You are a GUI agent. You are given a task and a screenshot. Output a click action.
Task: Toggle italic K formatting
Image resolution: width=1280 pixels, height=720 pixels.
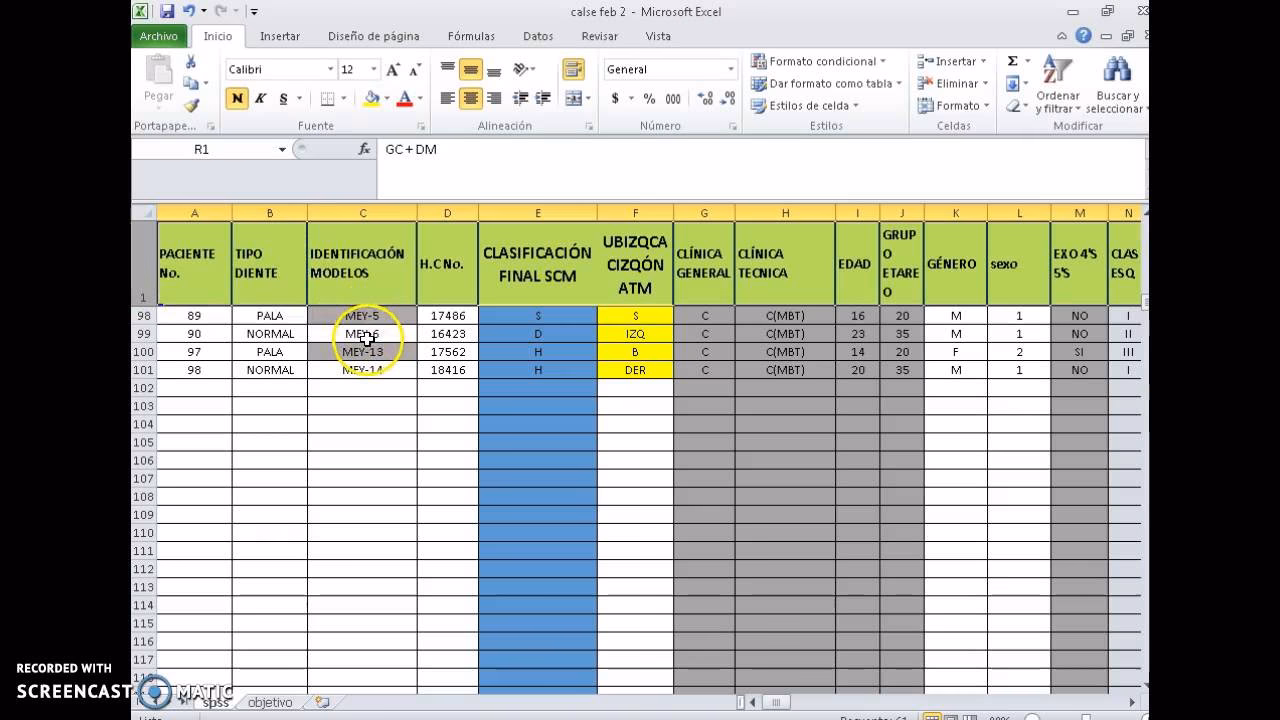tap(260, 98)
